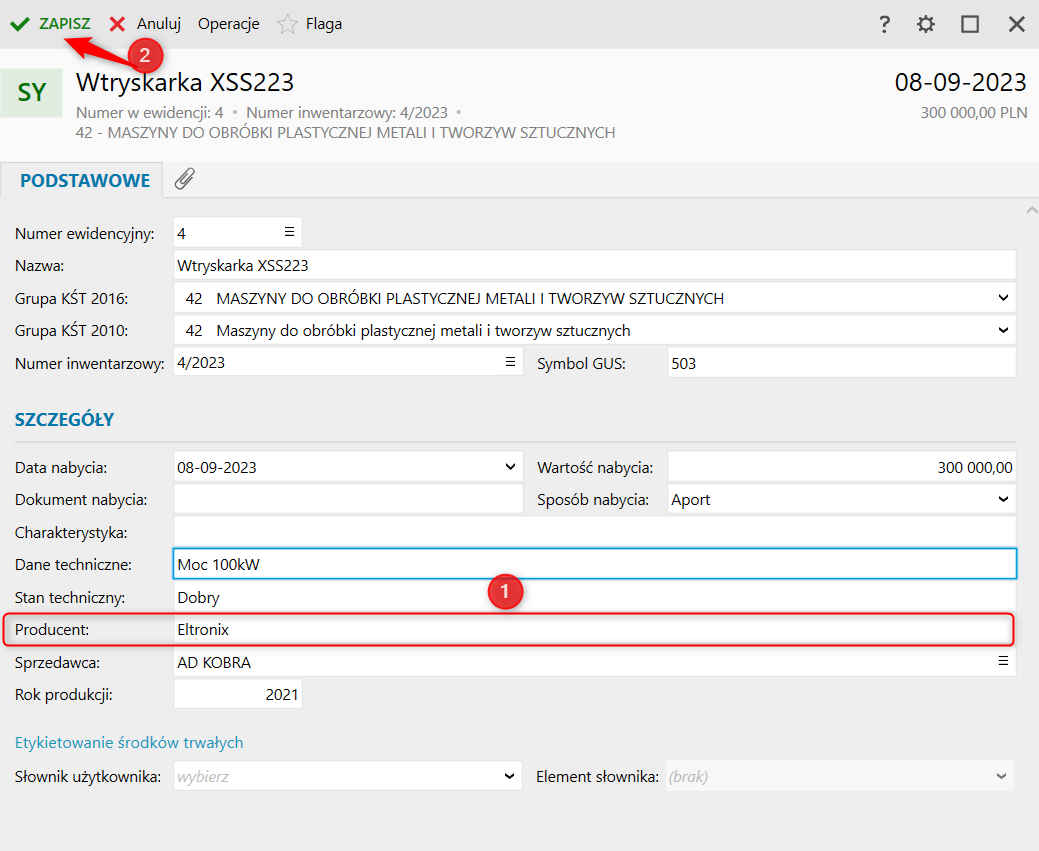Click list icon in Sprzedawca field
The height and width of the screenshot is (851, 1039).
tap(1003, 662)
